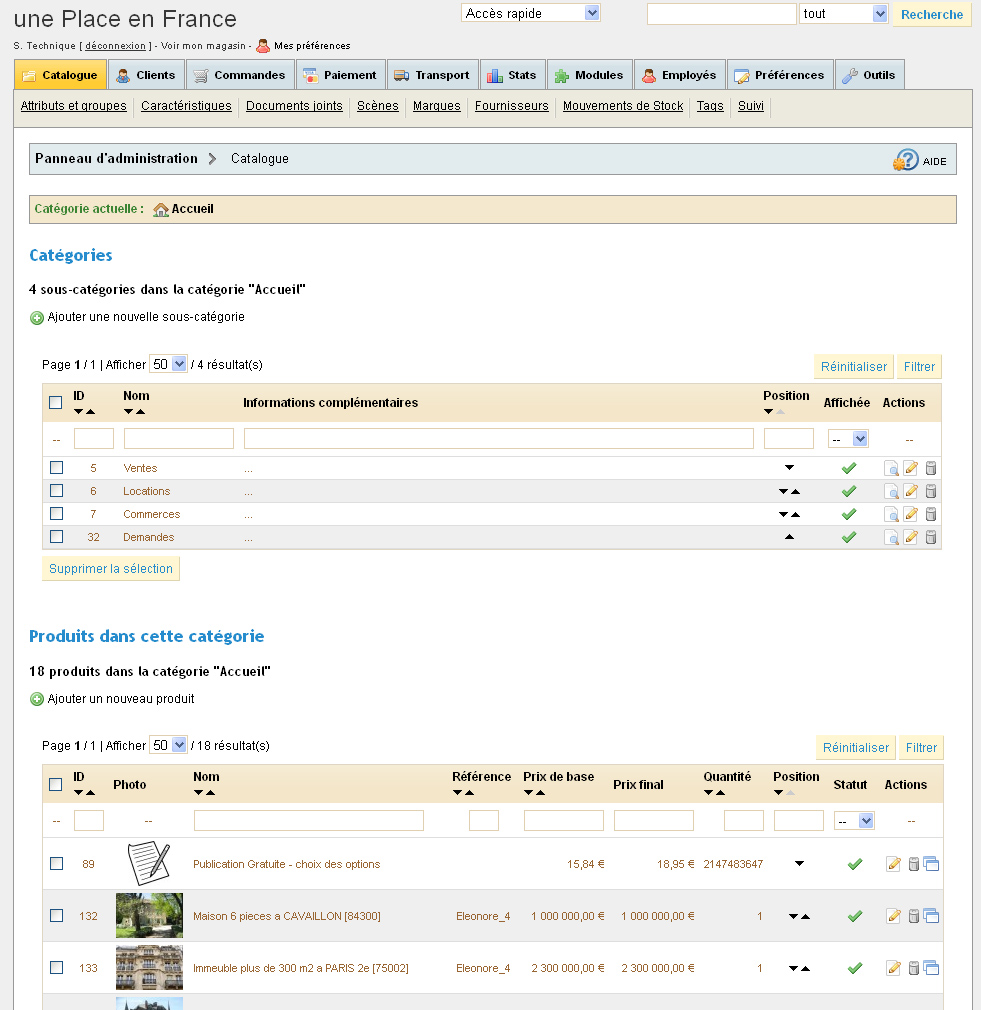The width and height of the screenshot is (981, 1010).
Task: Toggle status of product 132
Action: click(855, 915)
